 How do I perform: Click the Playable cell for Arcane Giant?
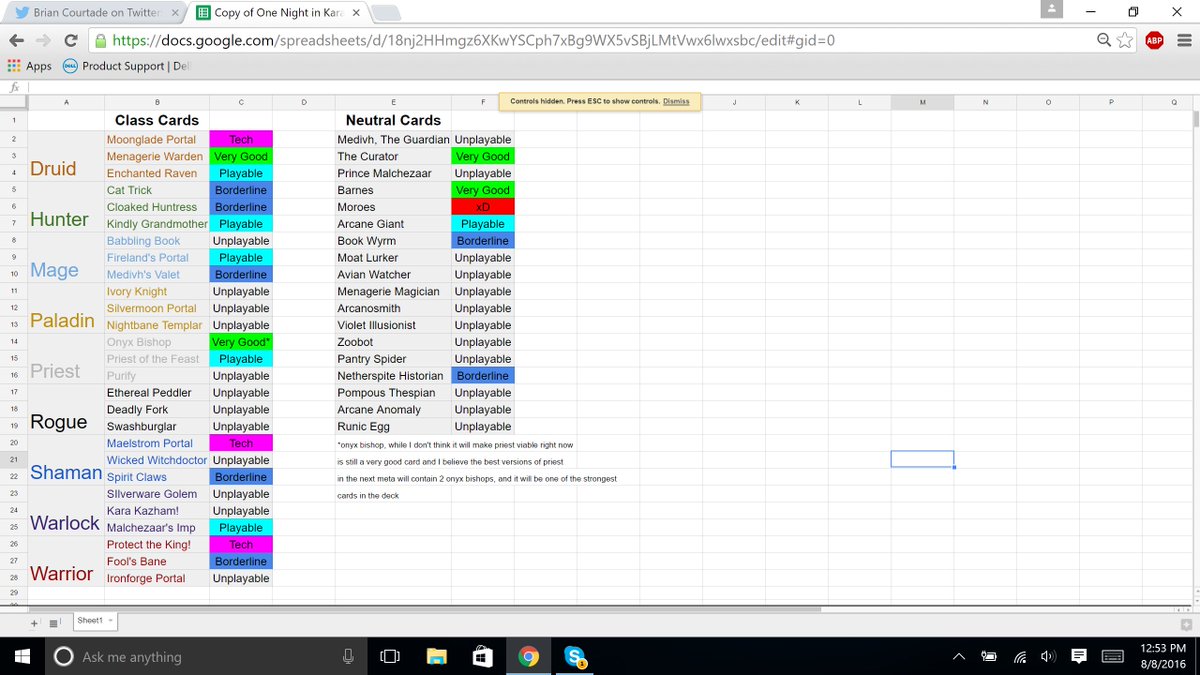(x=482, y=224)
